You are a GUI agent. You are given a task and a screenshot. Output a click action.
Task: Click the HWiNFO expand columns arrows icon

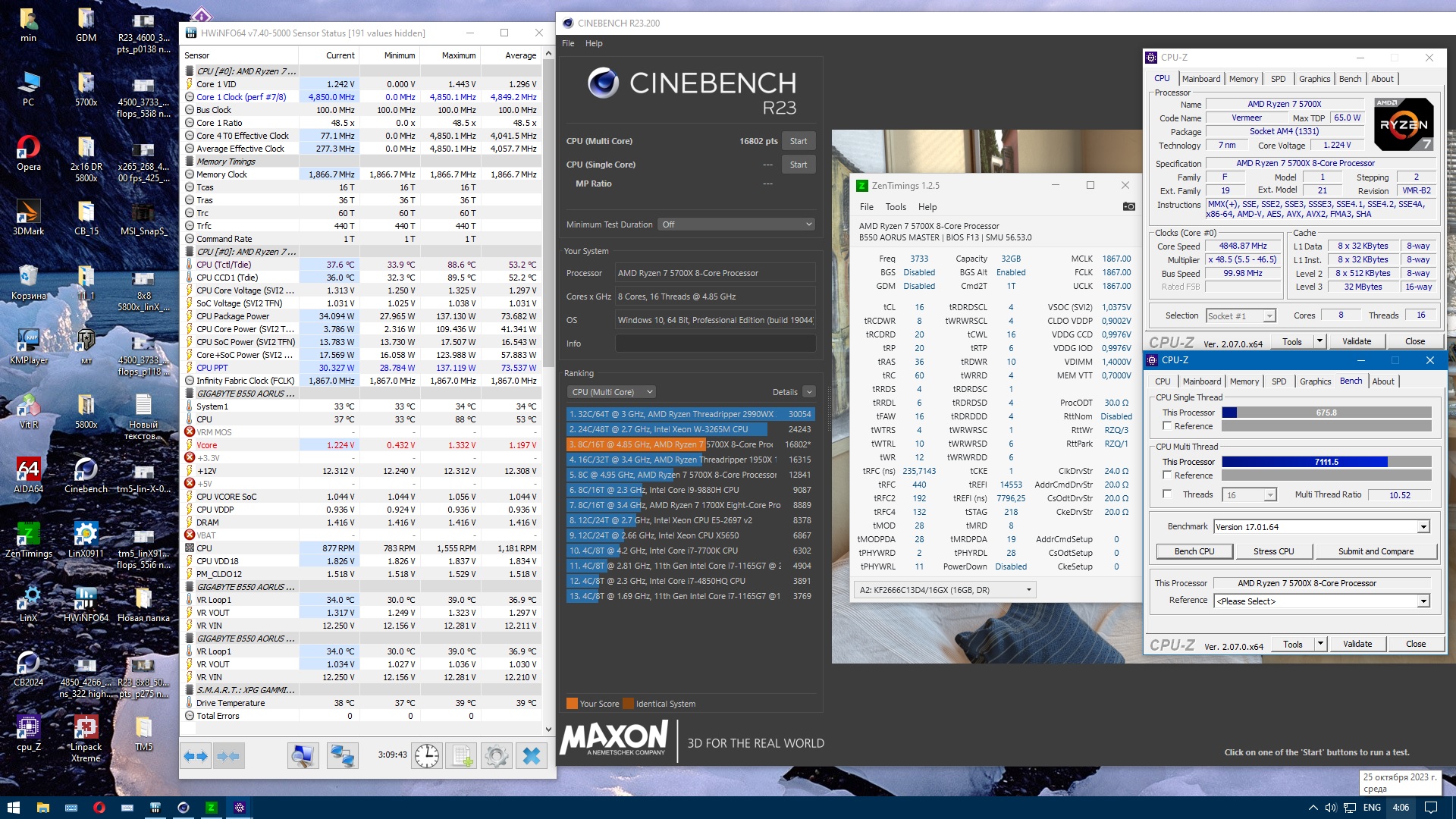tap(196, 755)
